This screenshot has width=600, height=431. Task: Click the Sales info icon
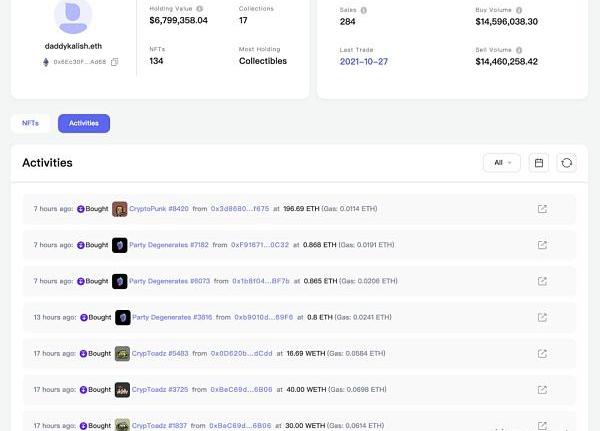pos(362,9)
